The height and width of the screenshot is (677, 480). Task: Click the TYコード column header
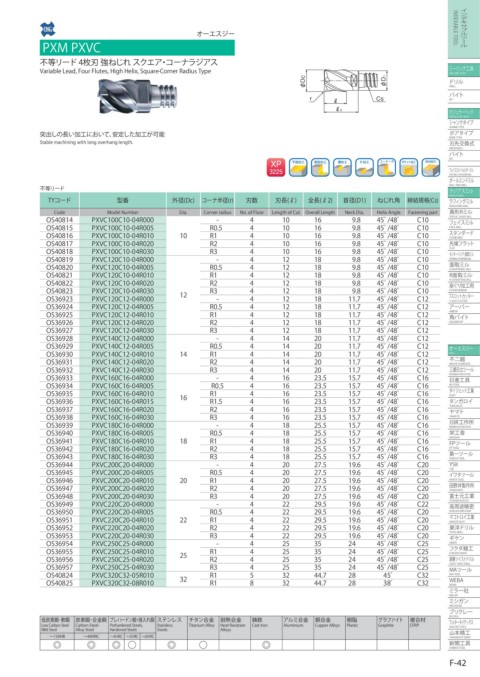[x=59, y=201]
